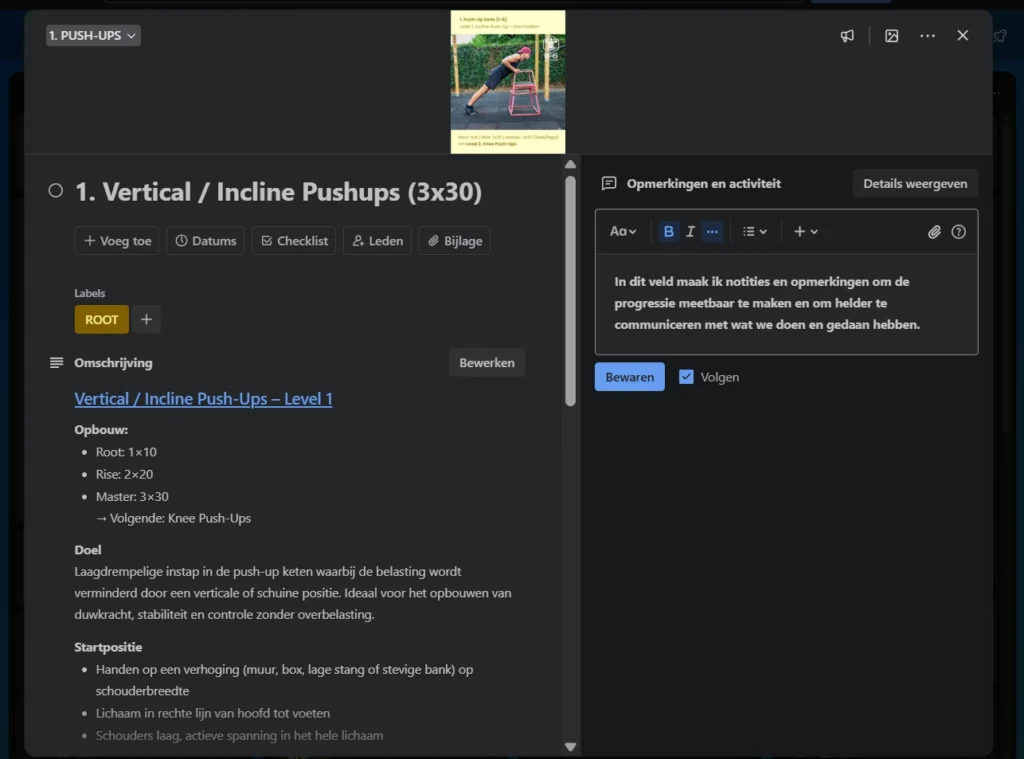Open the list formatting dropdown
1024x759 pixels.
coord(755,232)
